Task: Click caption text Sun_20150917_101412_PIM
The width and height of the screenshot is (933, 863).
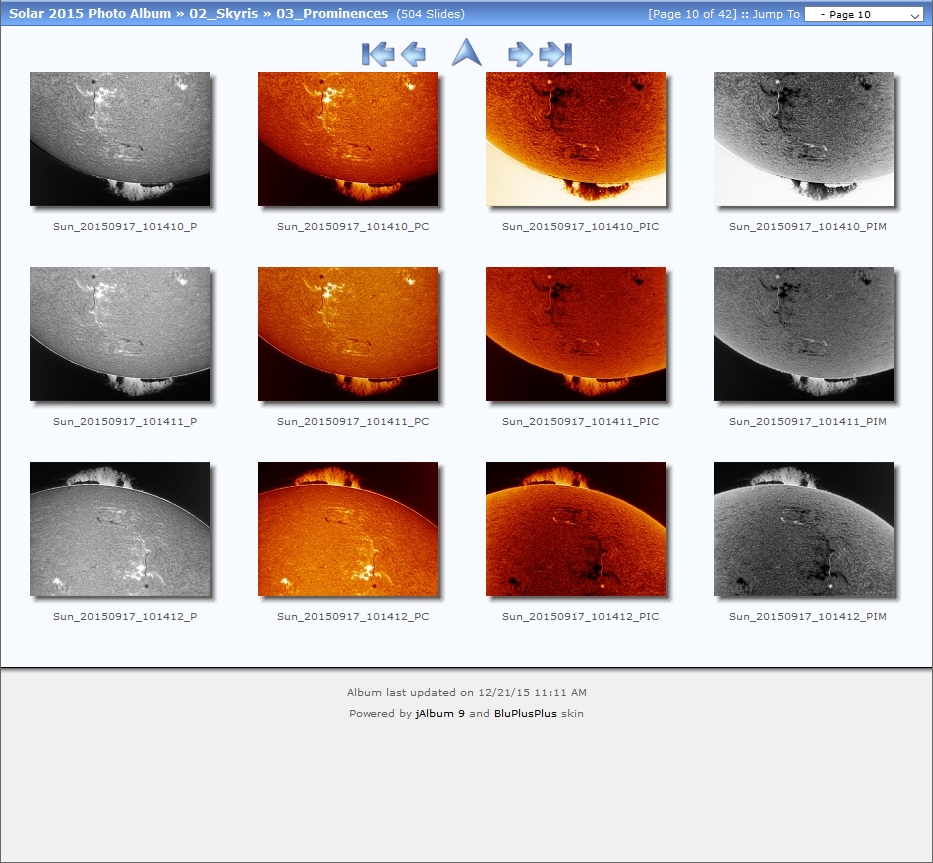Action: (x=808, y=617)
